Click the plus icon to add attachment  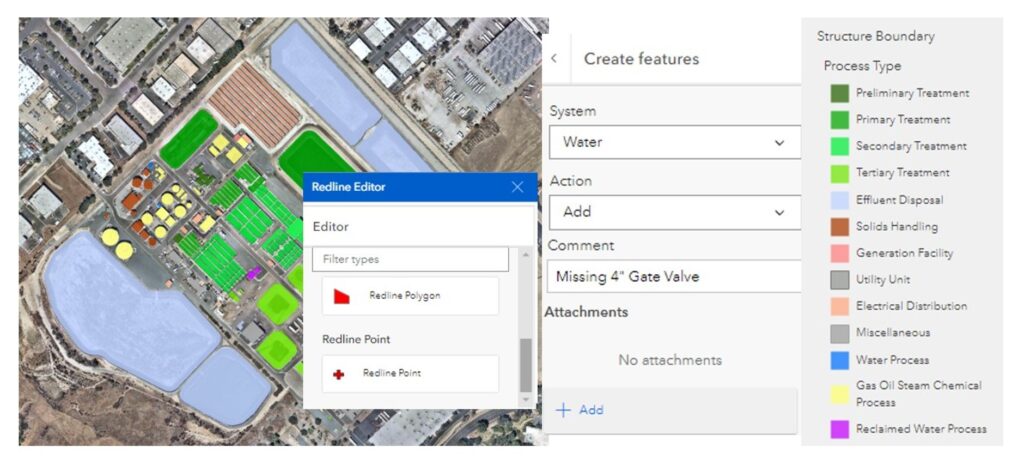pos(563,410)
